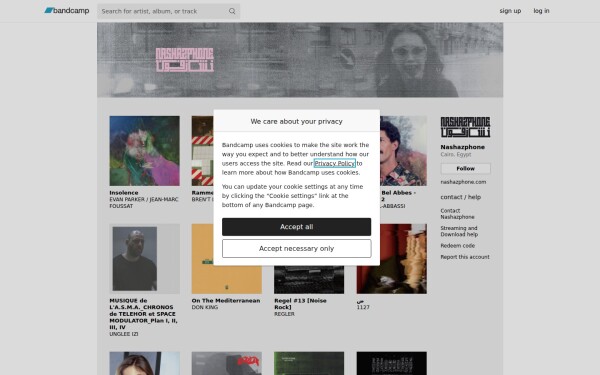Open the MUSIQUE de L'A.S.M.A._CHRONOS title link
Screen dimensions: 600x375
[x=143, y=314]
